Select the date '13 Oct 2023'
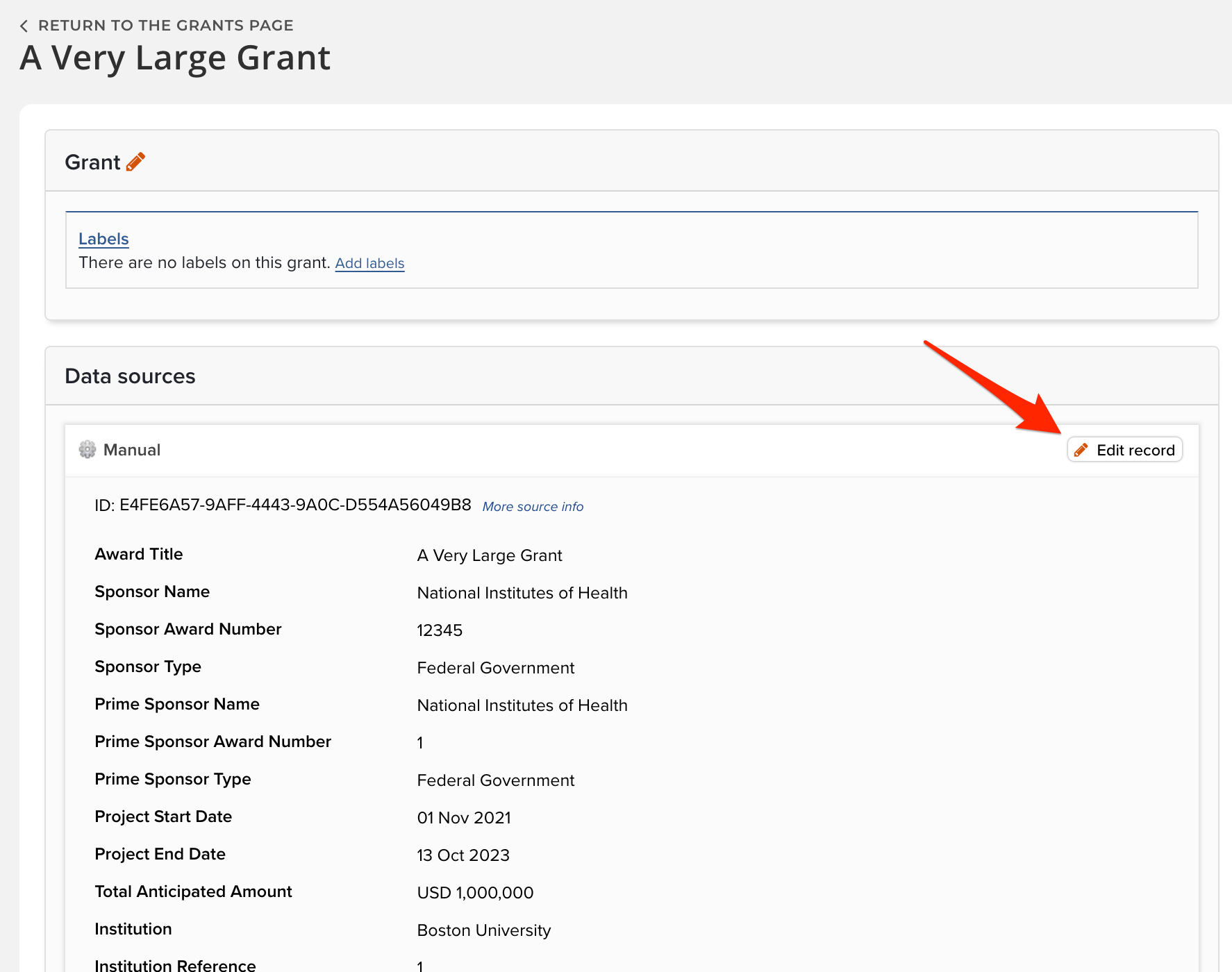This screenshot has width=1232, height=972. coord(463,855)
